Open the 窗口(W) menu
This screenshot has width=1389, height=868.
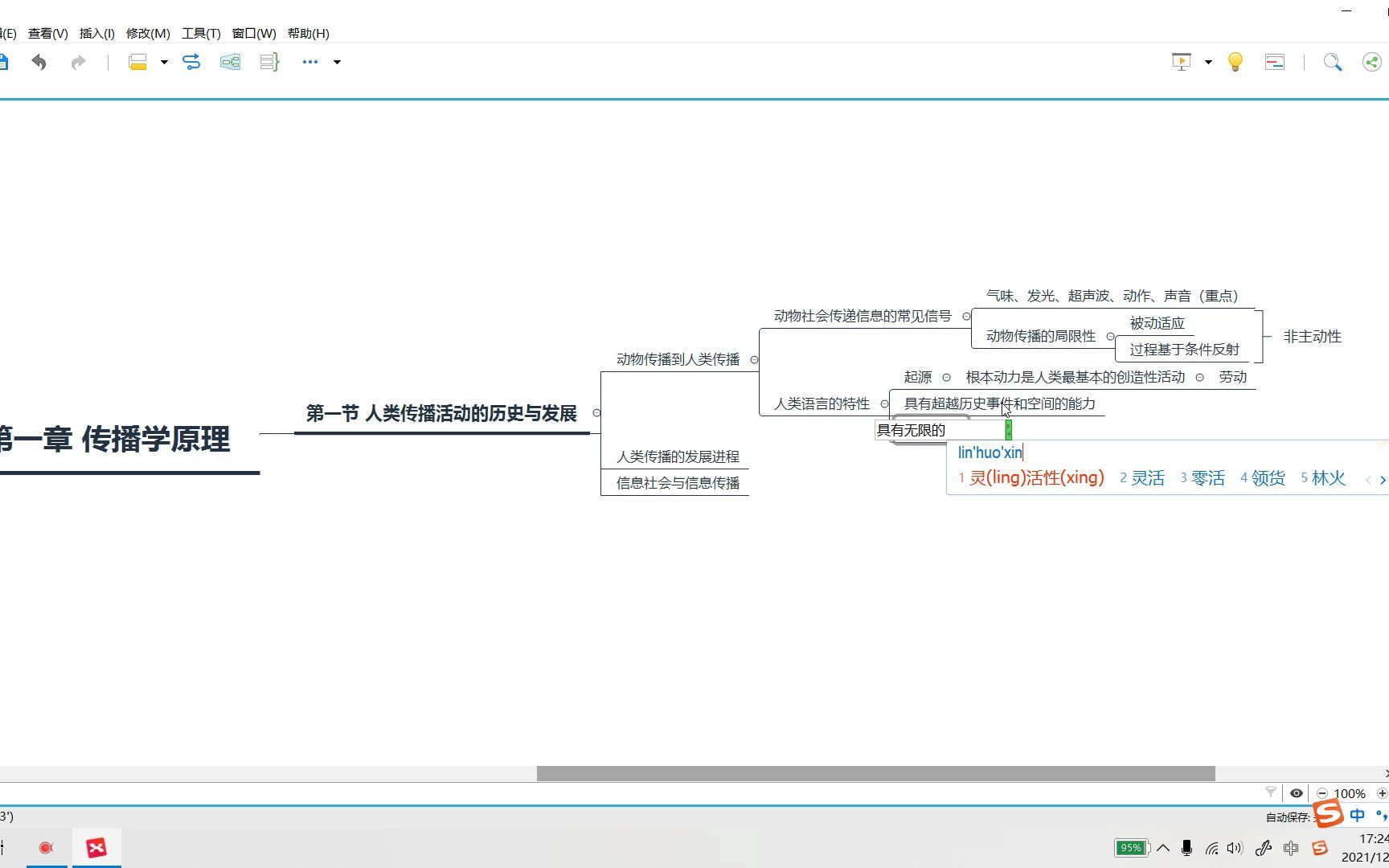[254, 33]
